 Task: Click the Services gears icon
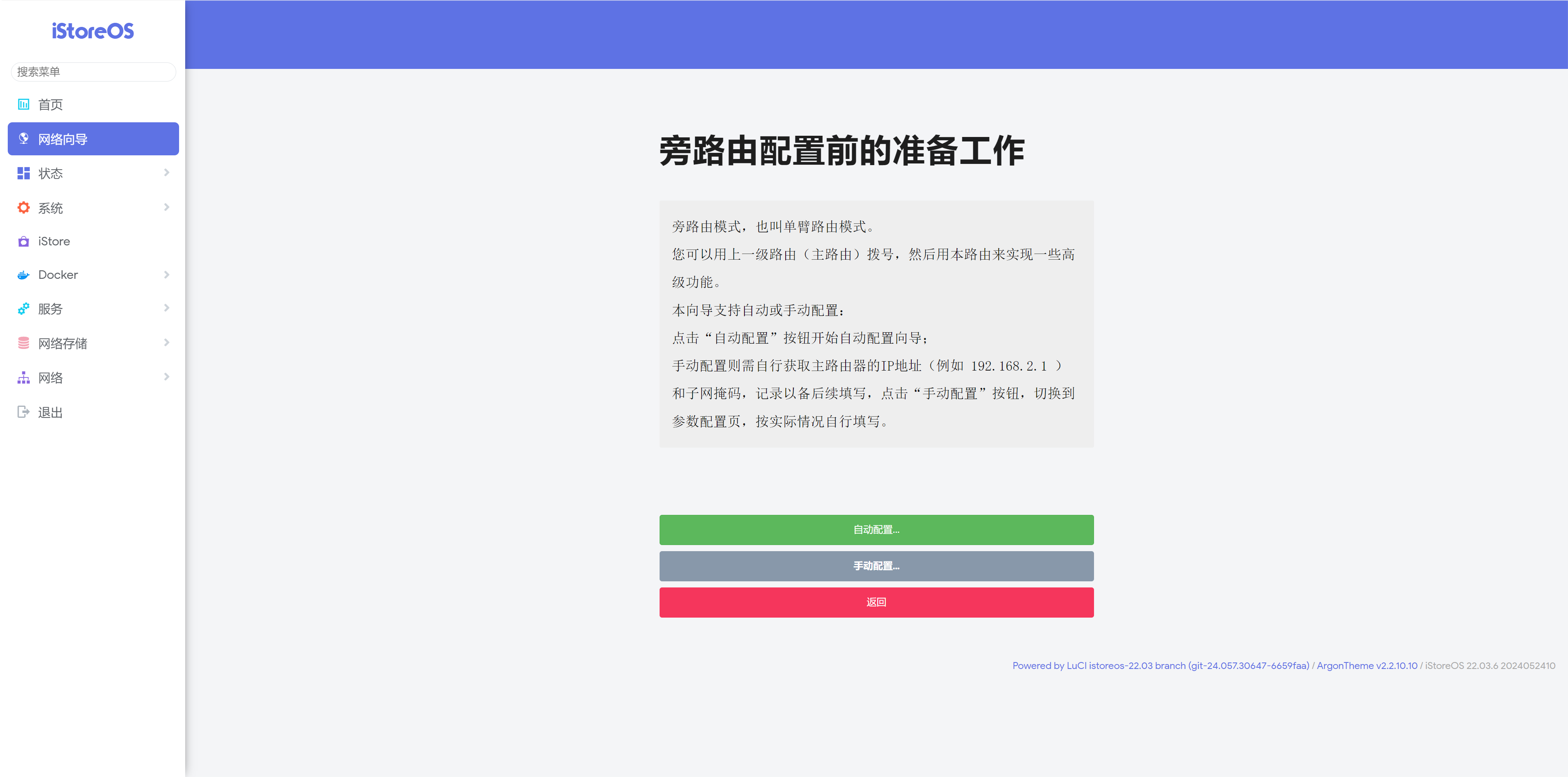point(23,309)
